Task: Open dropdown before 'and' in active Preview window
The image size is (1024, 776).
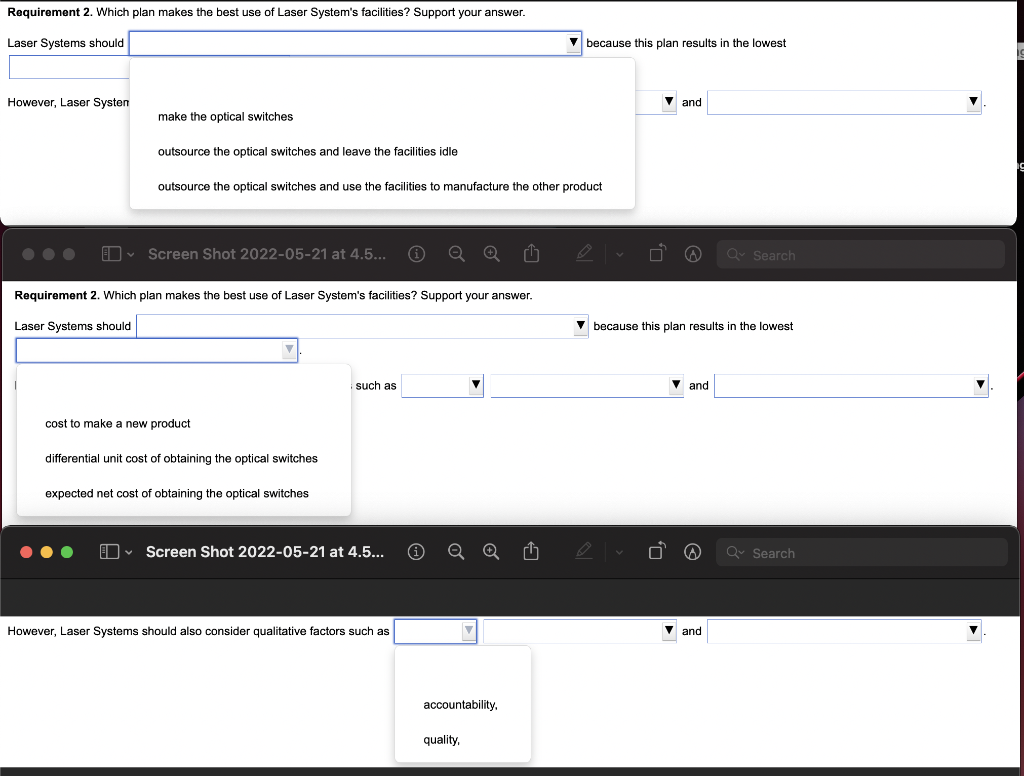Action: tap(580, 631)
